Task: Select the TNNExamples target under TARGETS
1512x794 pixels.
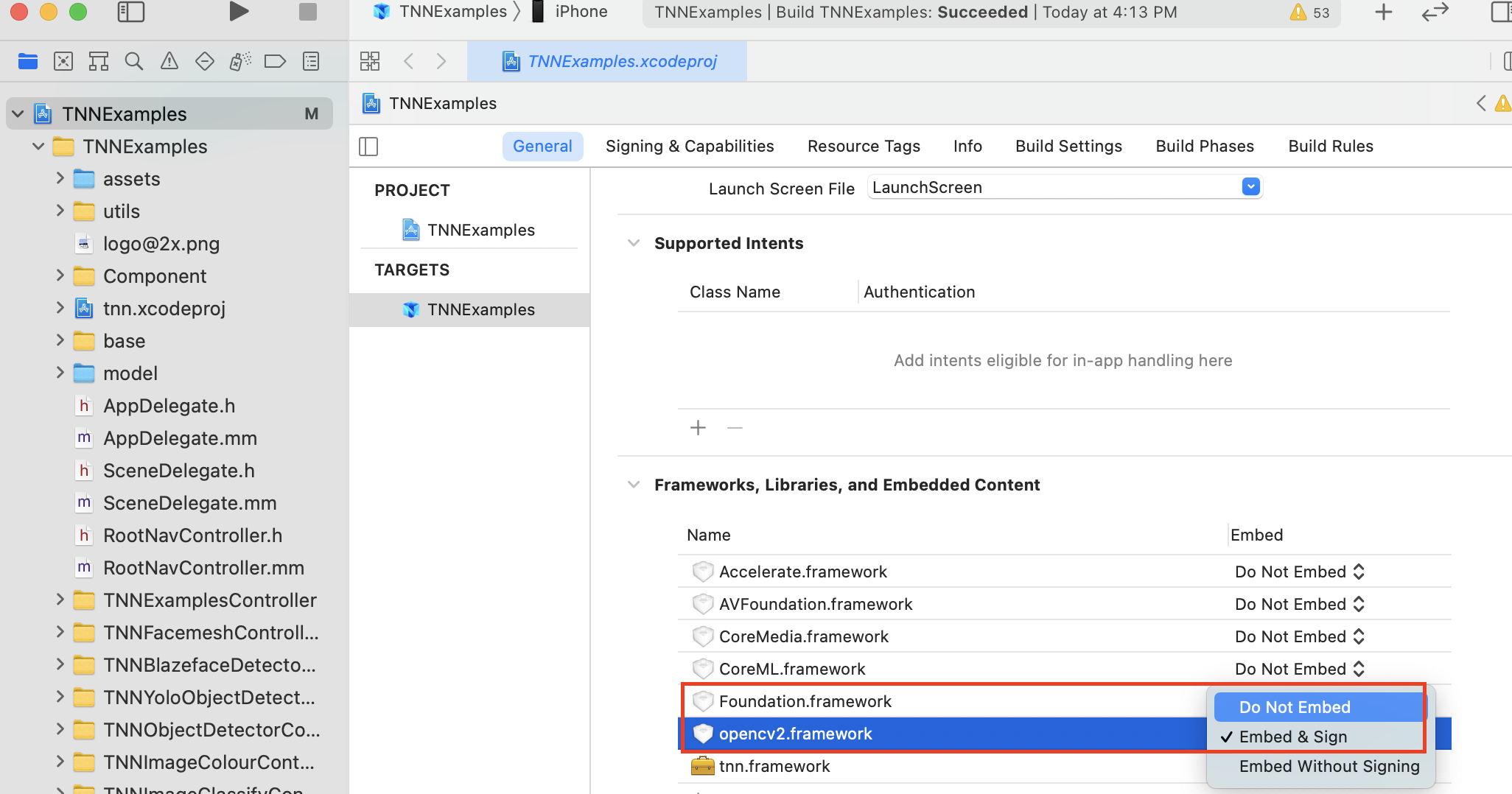Action: 469,309
